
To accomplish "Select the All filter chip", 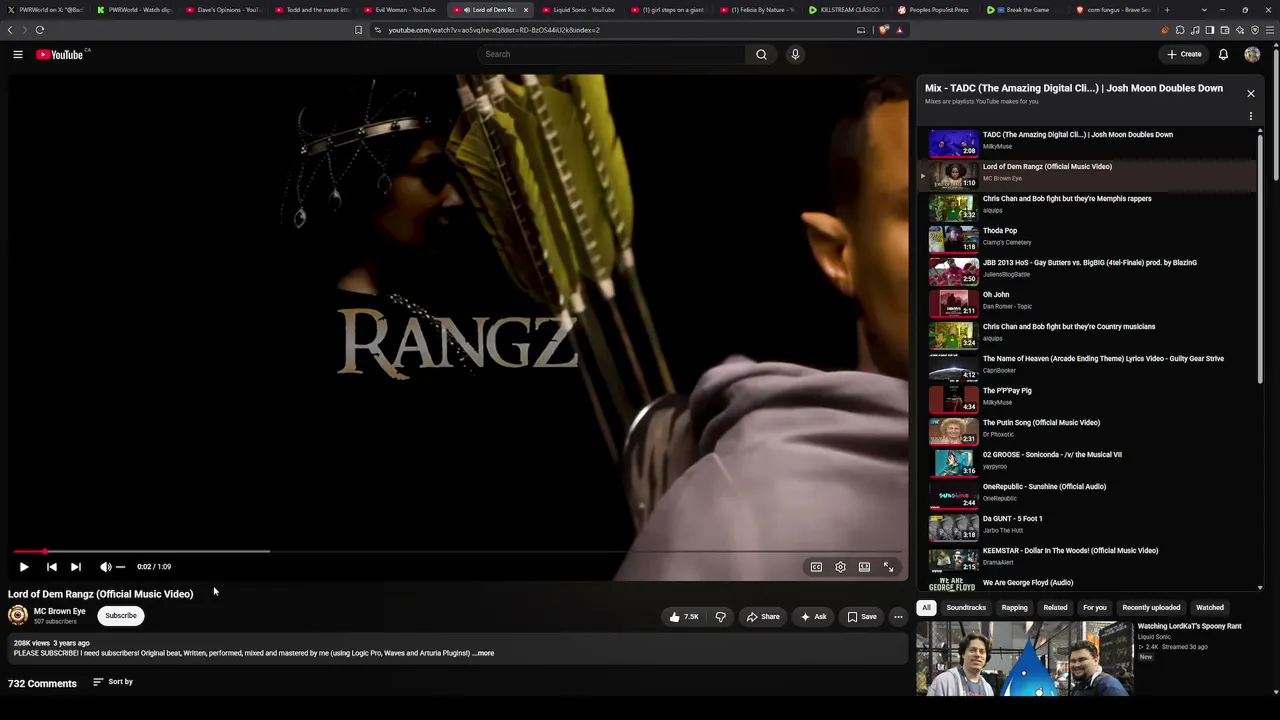I will coord(926,608).
